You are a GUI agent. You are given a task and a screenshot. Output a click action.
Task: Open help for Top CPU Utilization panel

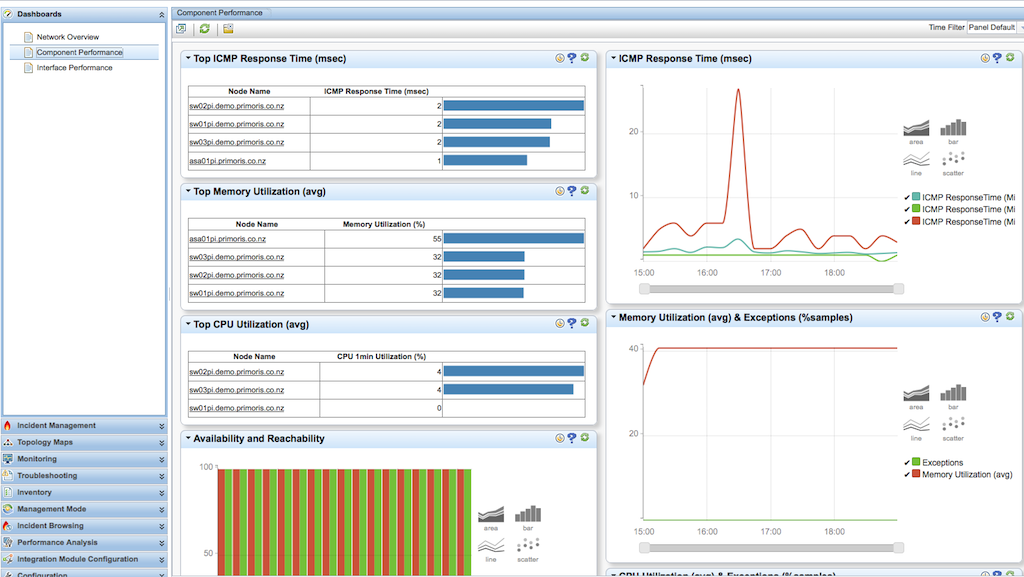point(572,324)
